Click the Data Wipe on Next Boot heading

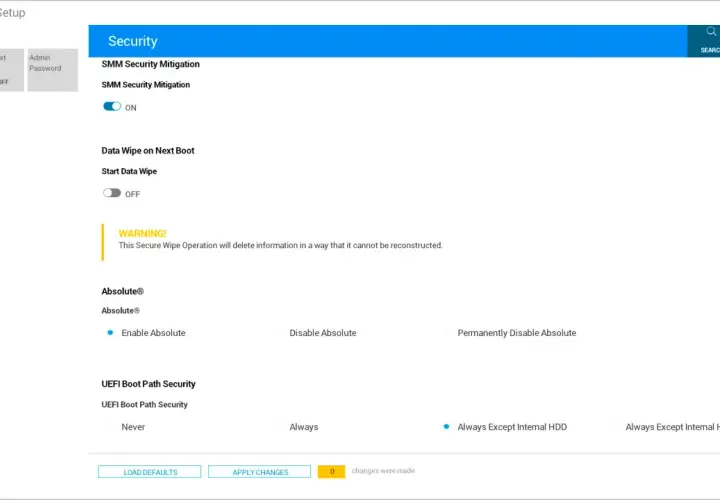148,151
